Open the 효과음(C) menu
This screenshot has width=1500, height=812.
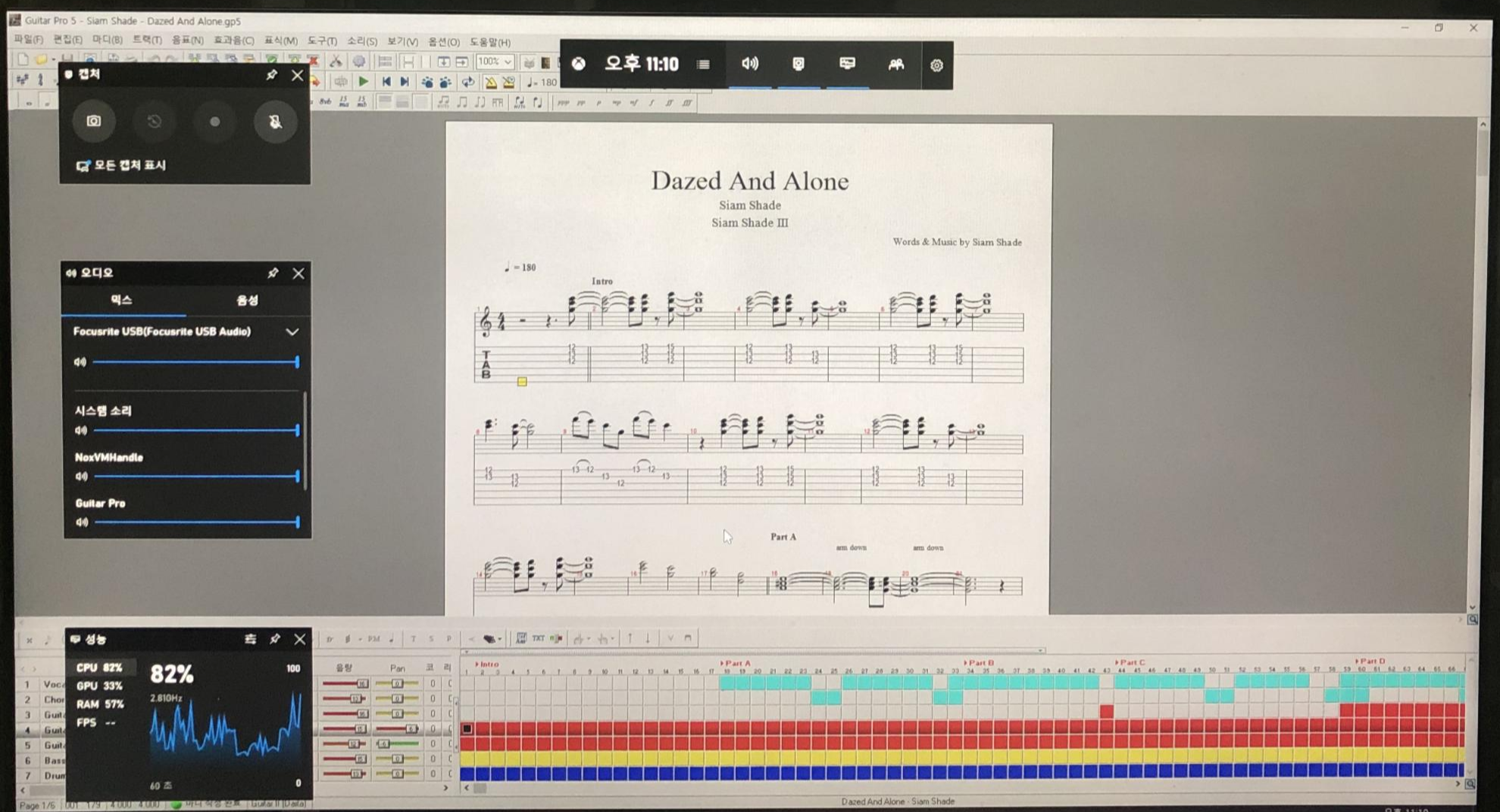tap(233, 41)
